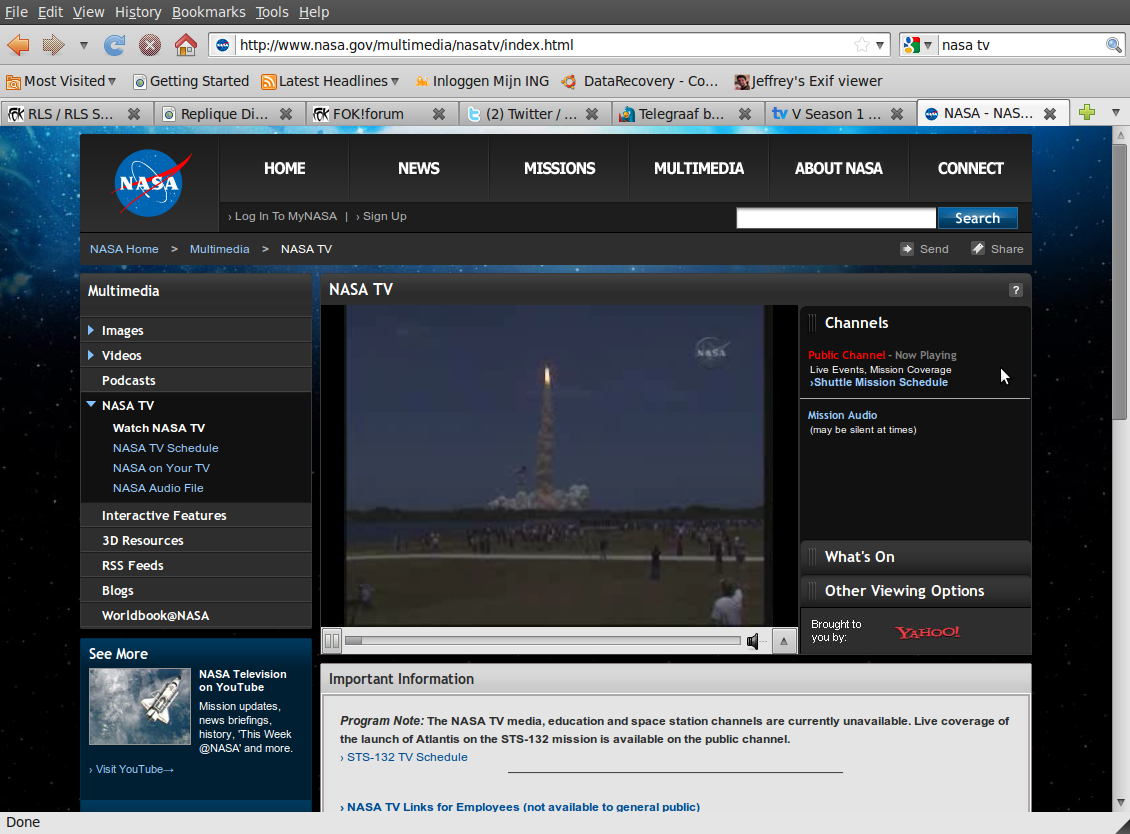The width and height of the screenshot is (1130, 834).
Task: Open the Most Visited bookmarks folder
Action: tap(61, 81)
